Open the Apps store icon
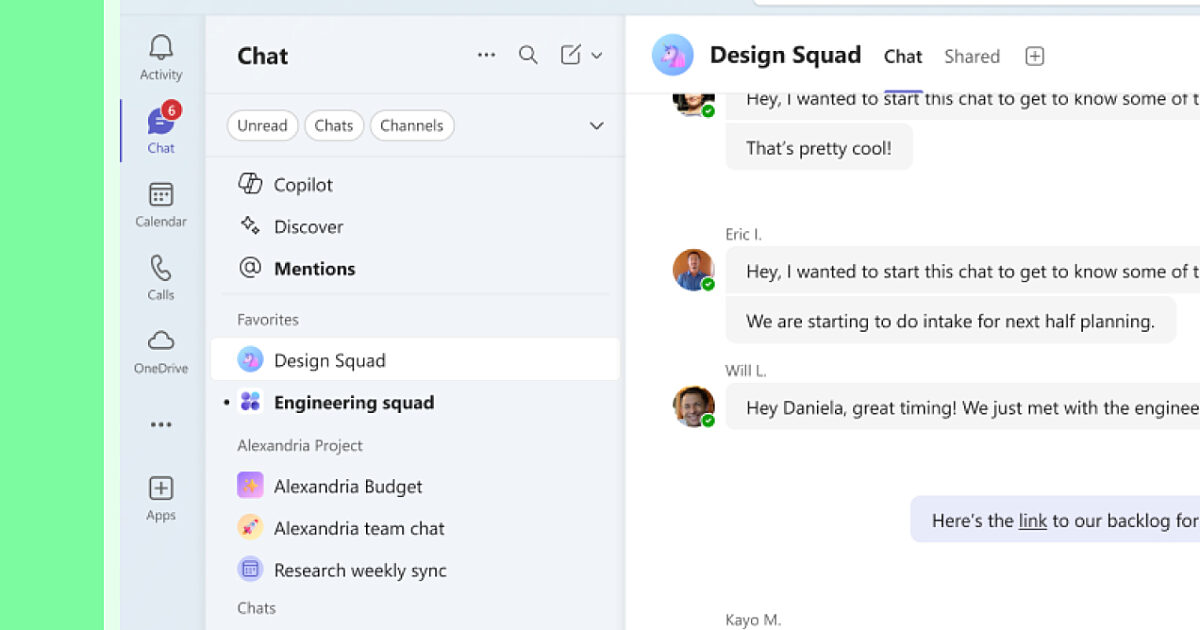 161,488
